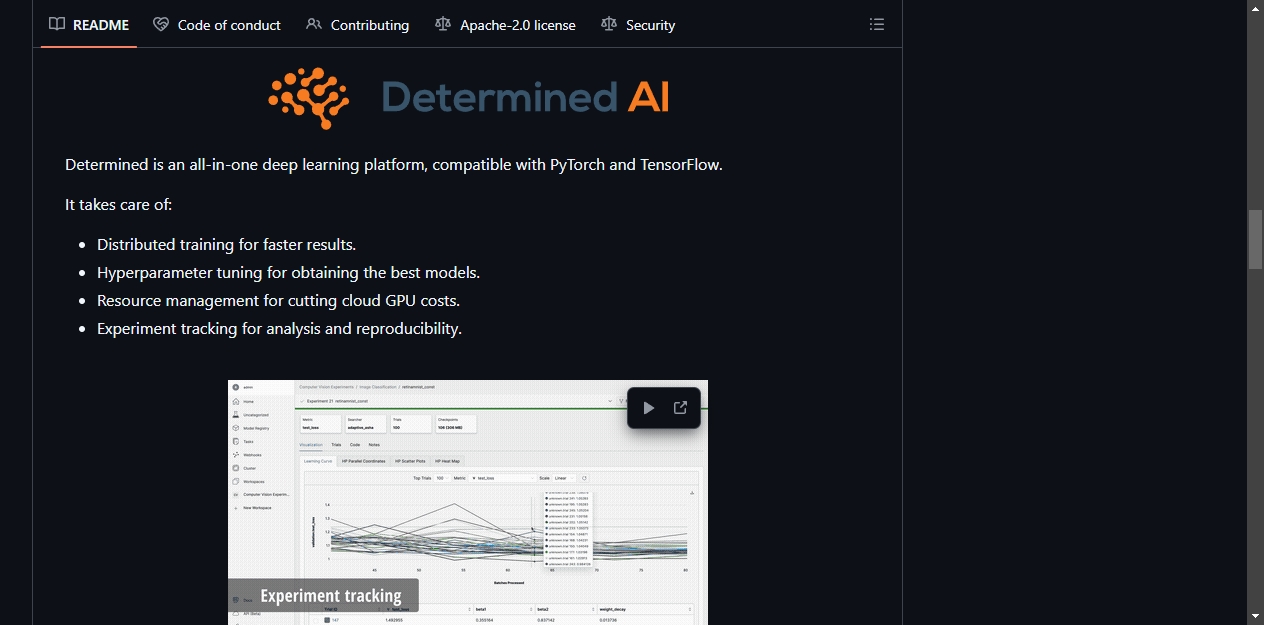Image resolution: width=1264 pixels, height=625 pixels.
Task: Click the 'Experiment tracking' caption on the GIF
Action: [x=331, y=596]
